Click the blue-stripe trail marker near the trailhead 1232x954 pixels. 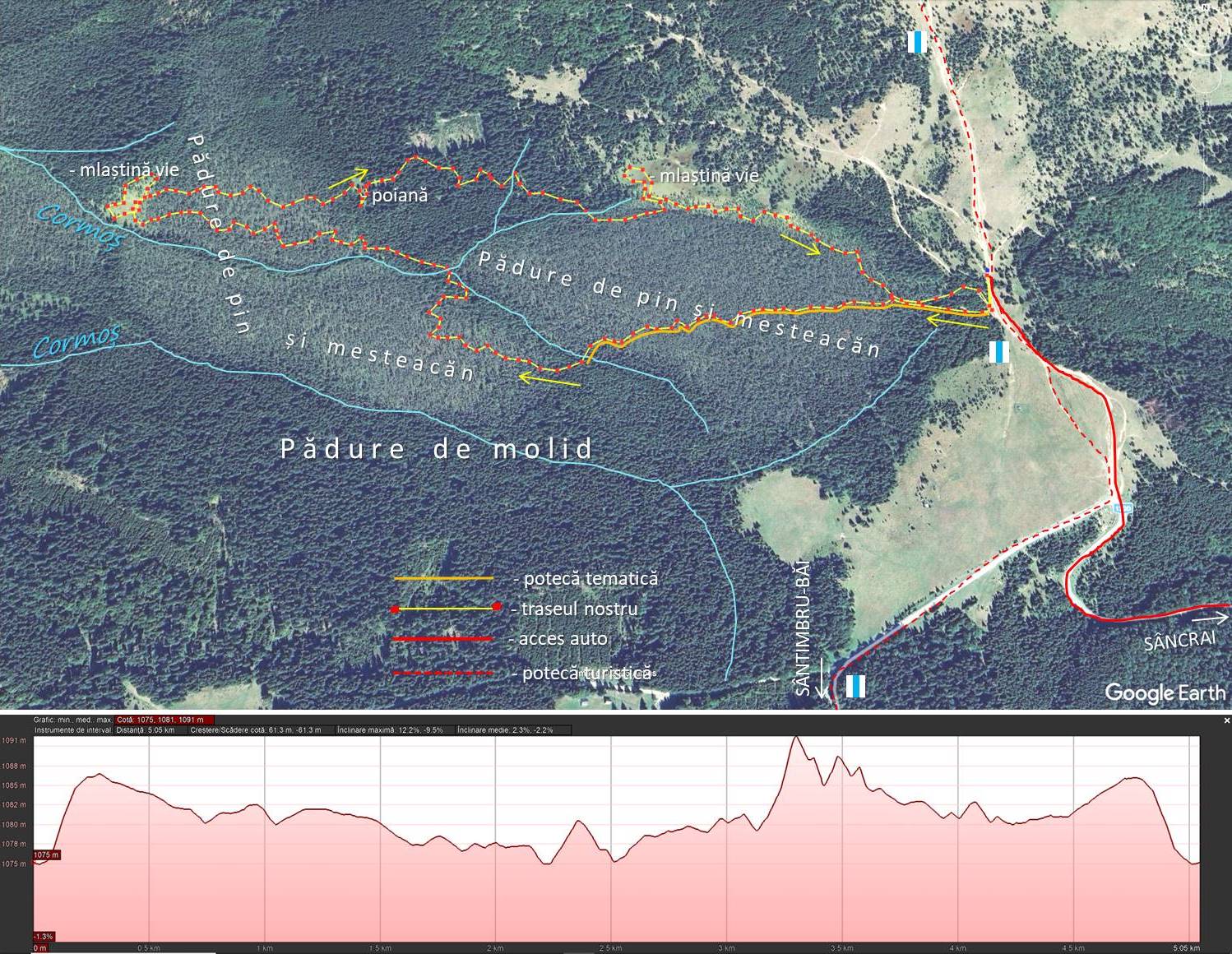click(x=998, y=352)
